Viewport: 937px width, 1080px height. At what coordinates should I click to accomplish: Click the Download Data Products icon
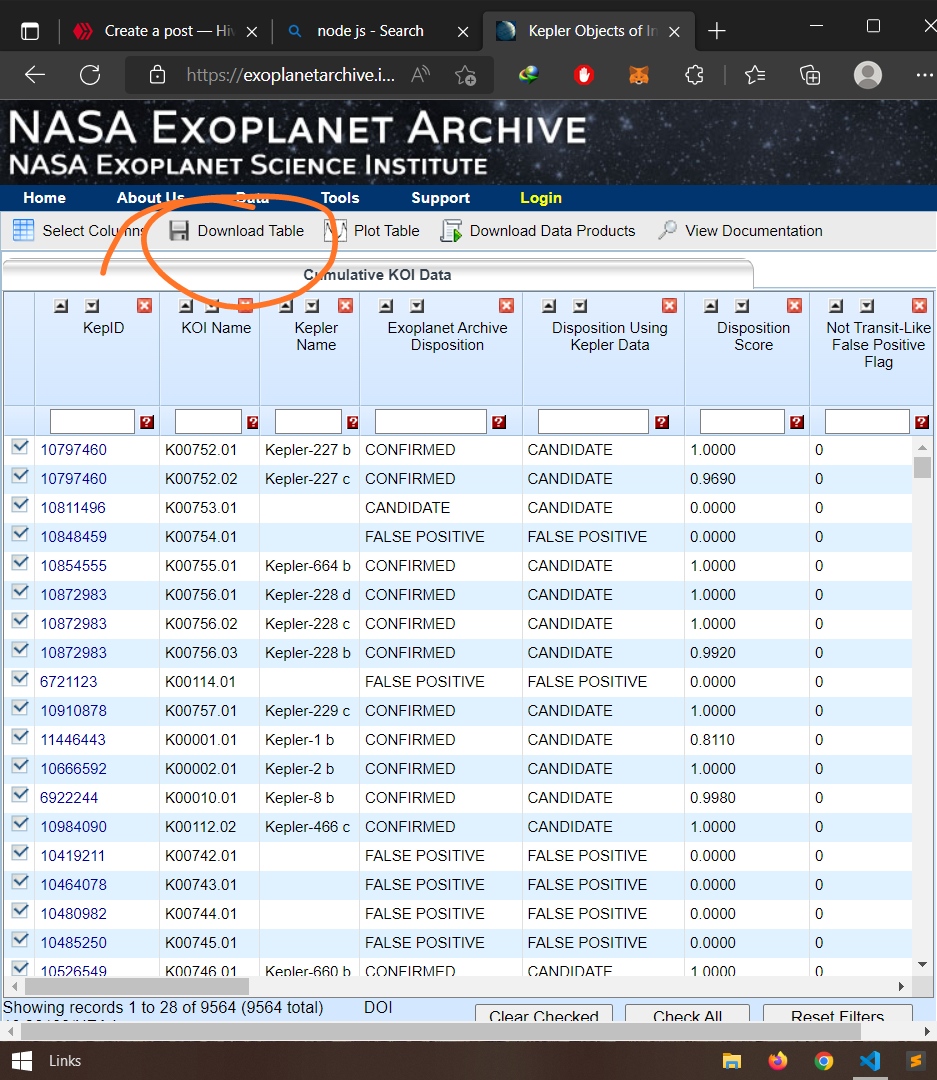point(451,231)
